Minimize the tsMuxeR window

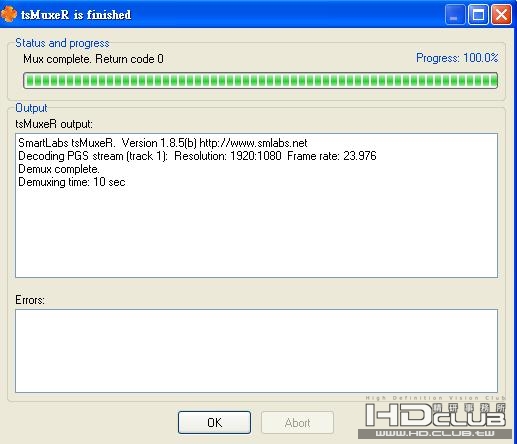(x=455, y=15)
